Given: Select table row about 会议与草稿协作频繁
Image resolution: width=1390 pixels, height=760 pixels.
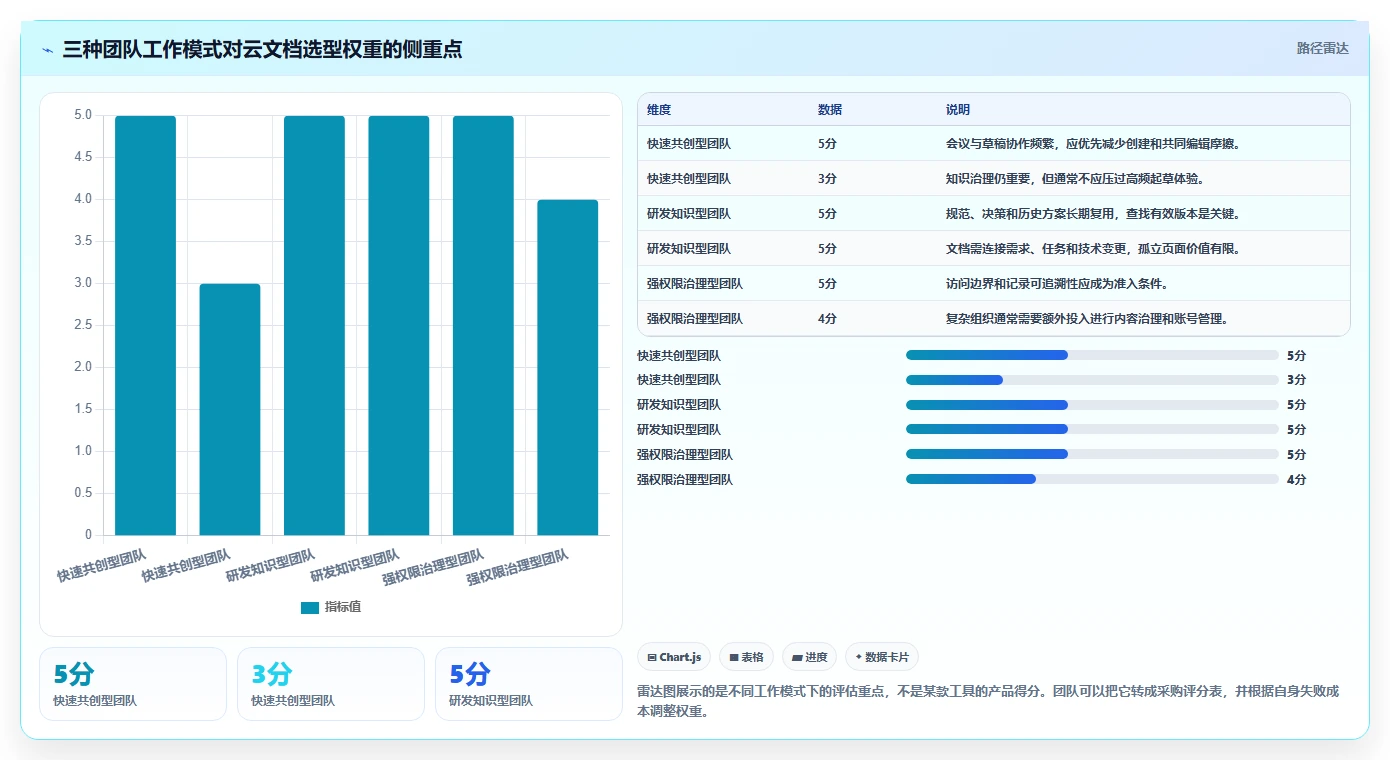Looking at the screenshot, I should pyautogui.click(x=993, y=144).
